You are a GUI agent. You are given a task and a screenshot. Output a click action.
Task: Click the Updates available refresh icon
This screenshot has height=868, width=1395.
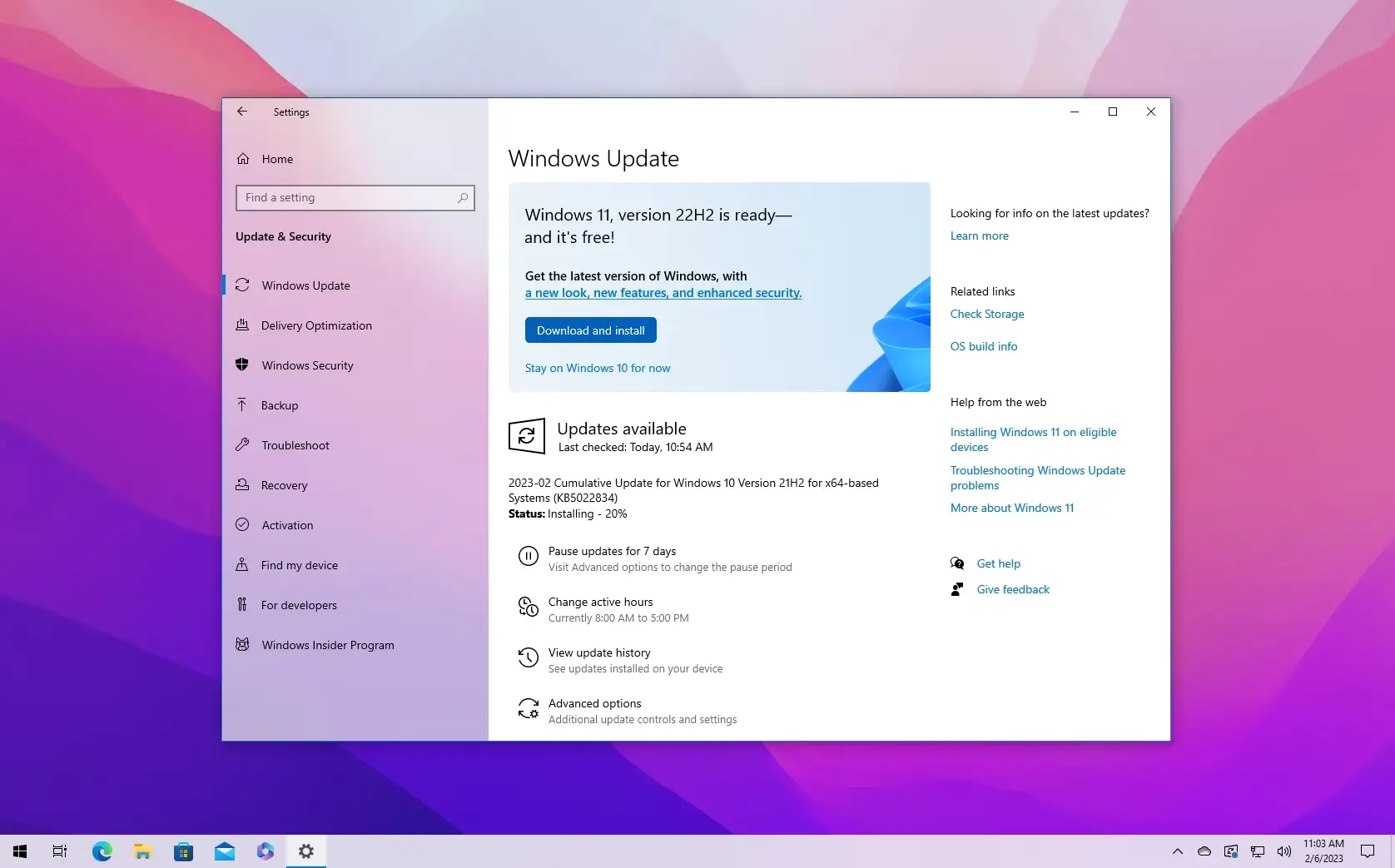[527, 436]
